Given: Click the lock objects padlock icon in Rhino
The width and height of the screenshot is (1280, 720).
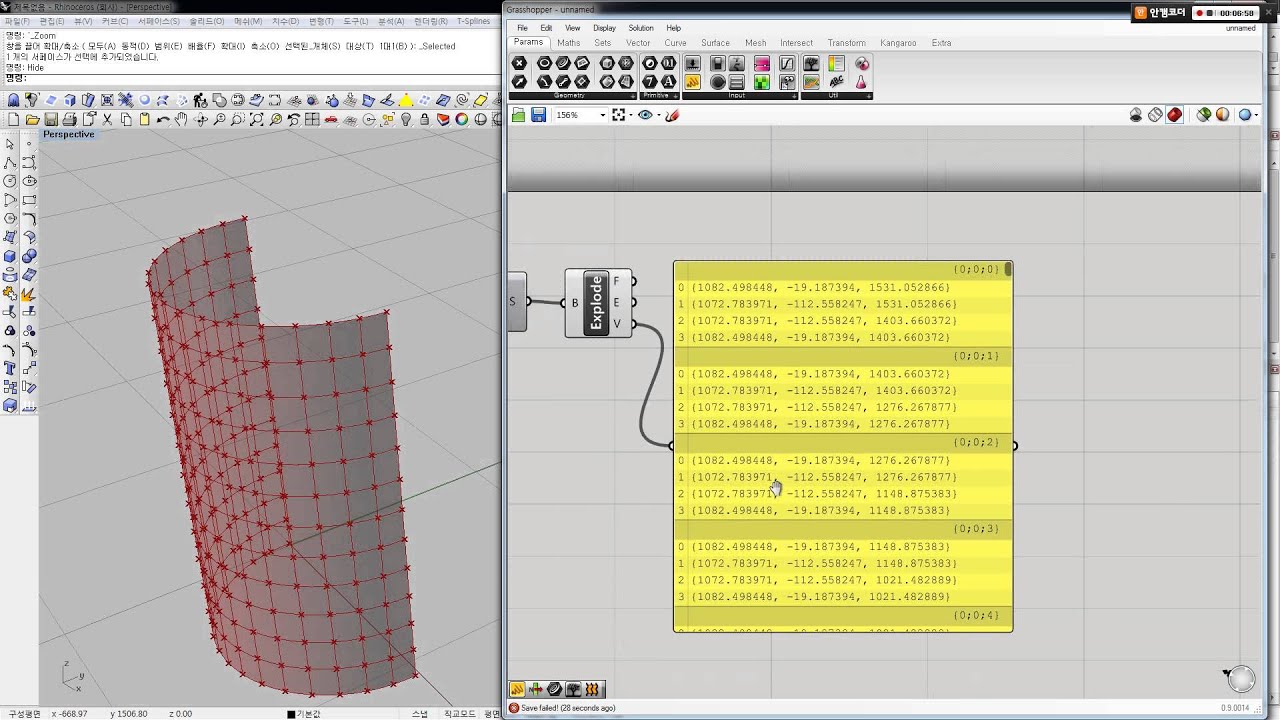Looking at the screenshot, I should (425, 119).
